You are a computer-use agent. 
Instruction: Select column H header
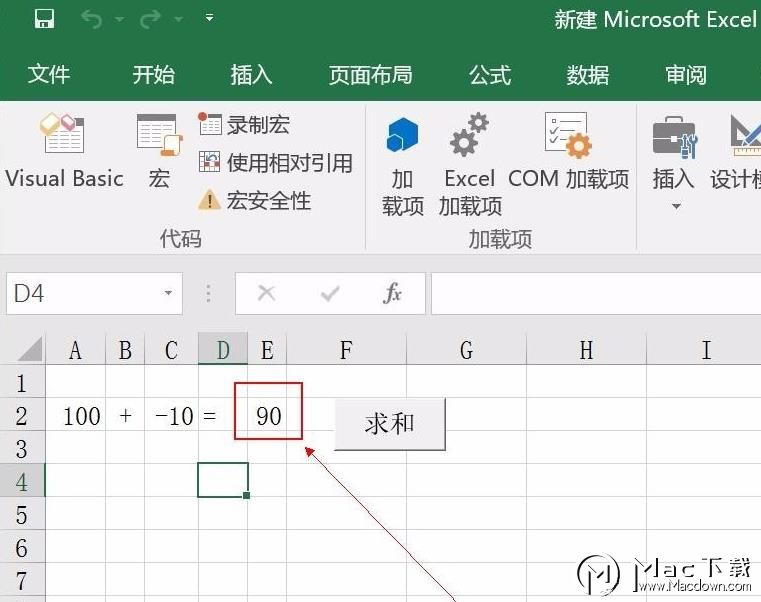point(586,350)
